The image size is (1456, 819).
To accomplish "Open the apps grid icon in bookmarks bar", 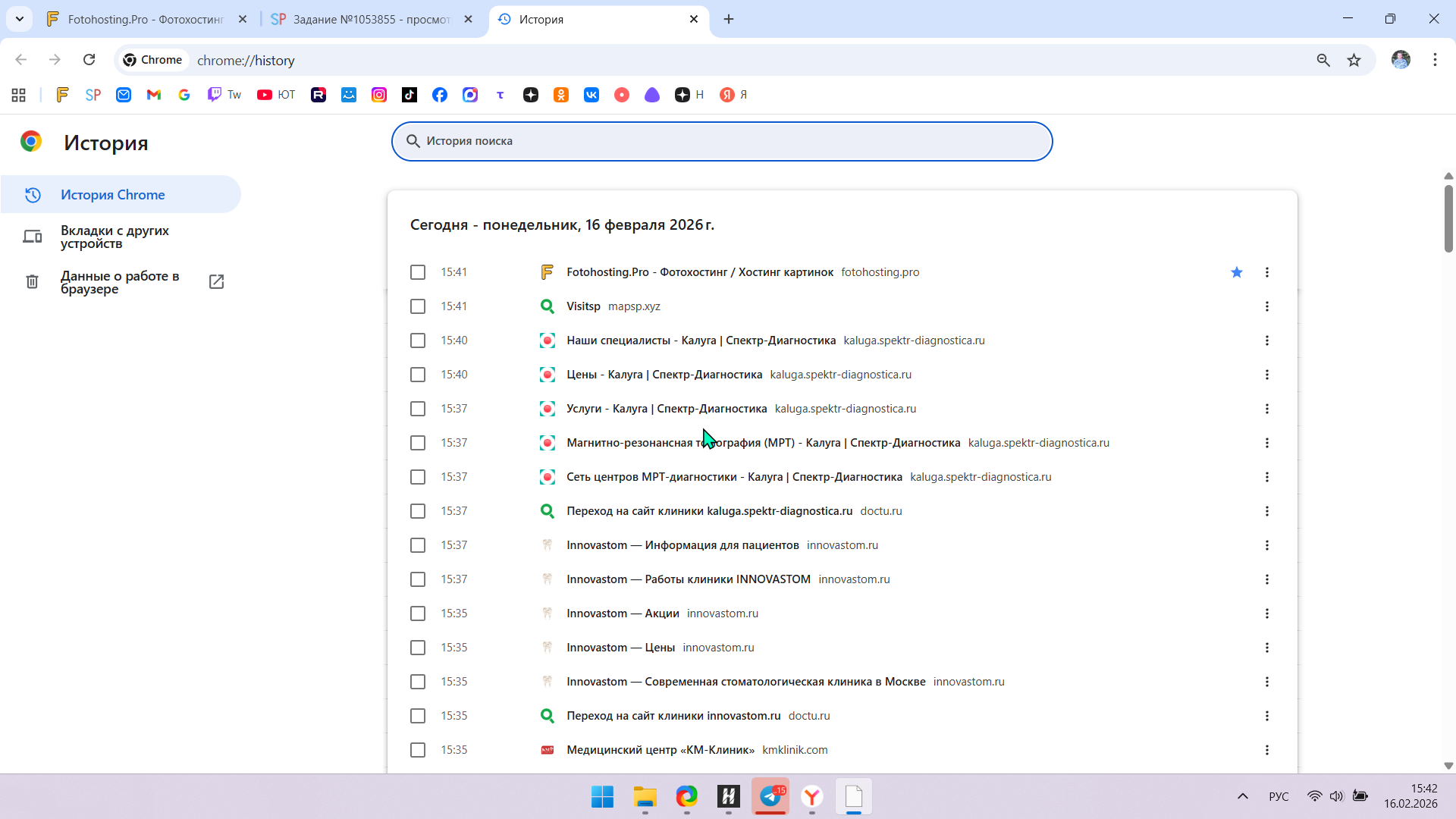I will (x=19, y=95).
